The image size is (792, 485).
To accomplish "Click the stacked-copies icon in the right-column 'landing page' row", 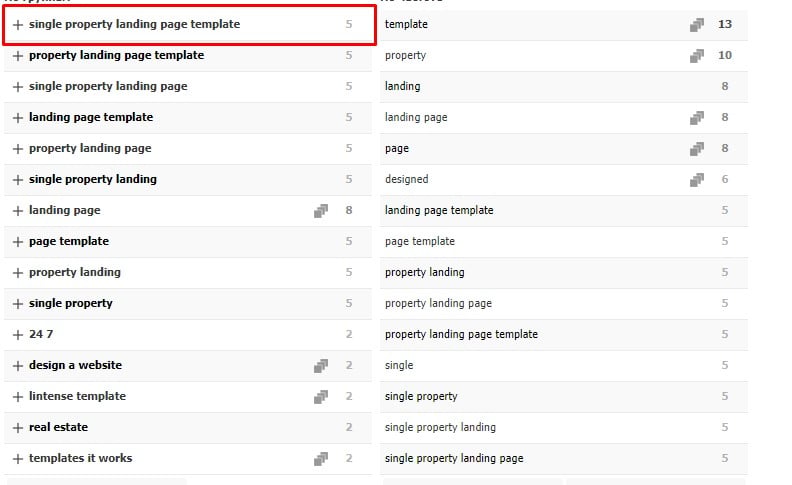I will point(697,117).
